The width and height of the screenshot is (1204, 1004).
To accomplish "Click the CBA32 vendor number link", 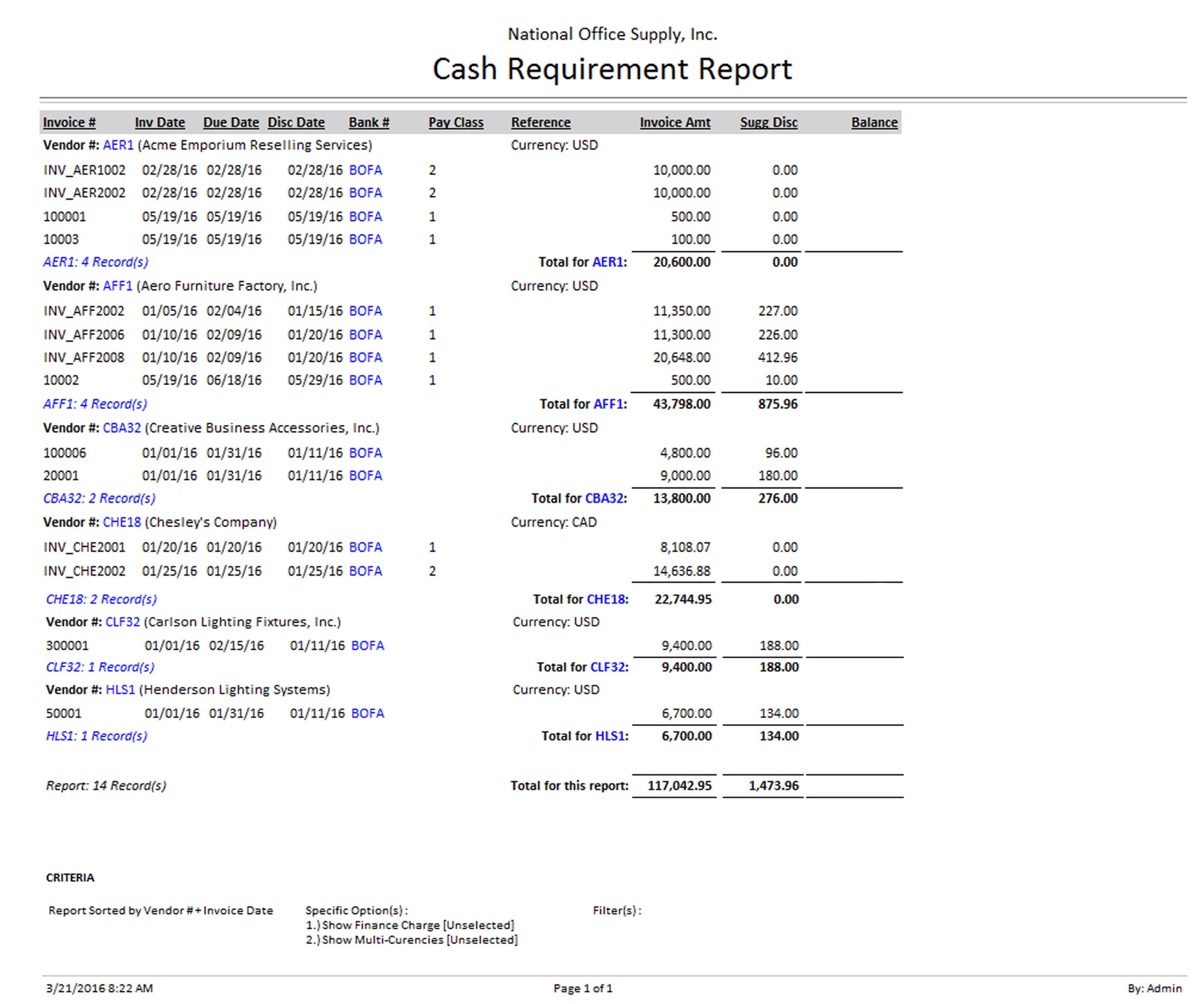I will (x=122, y=428).
